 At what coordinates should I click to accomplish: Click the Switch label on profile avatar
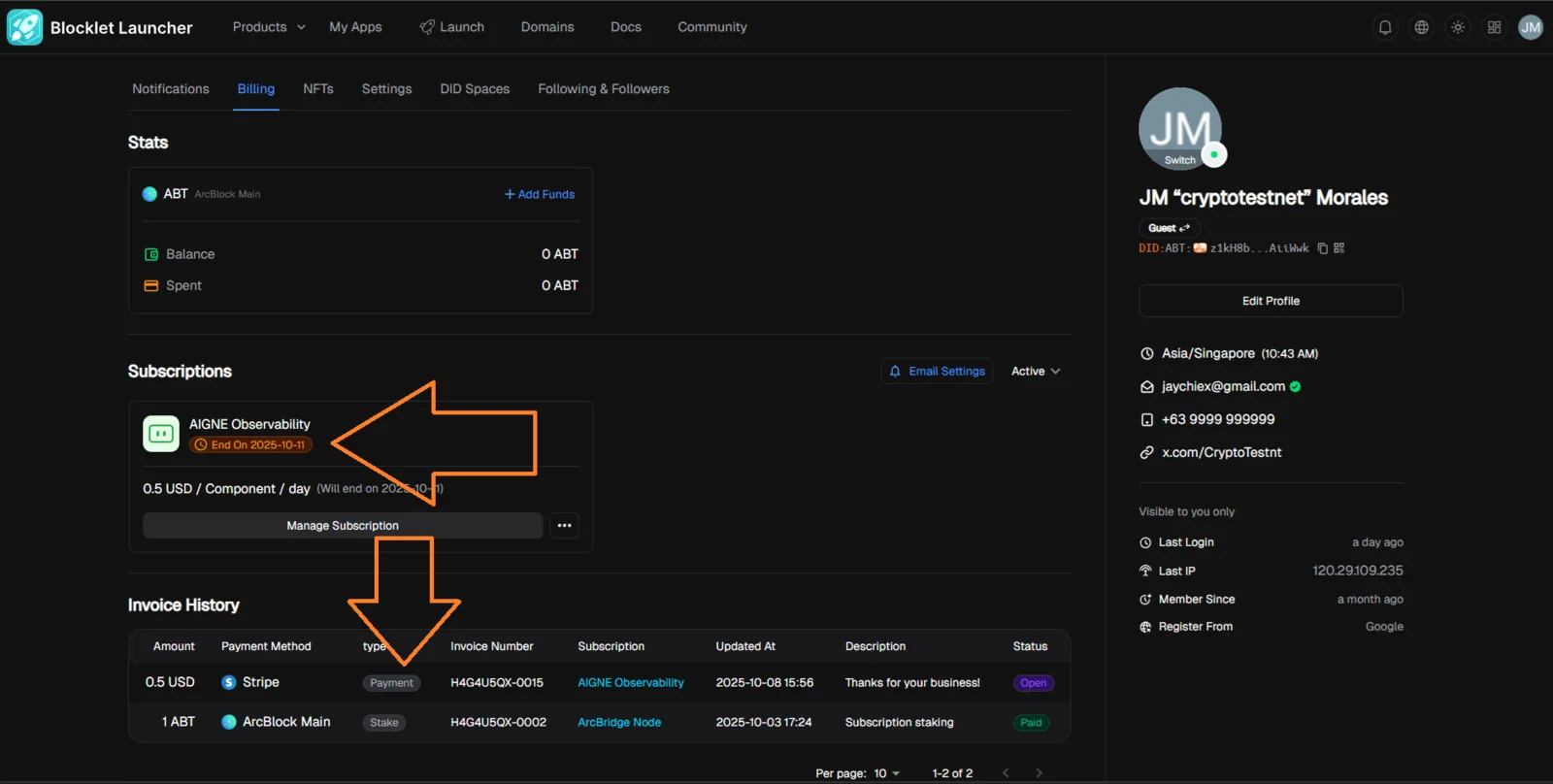(1180, 160)
